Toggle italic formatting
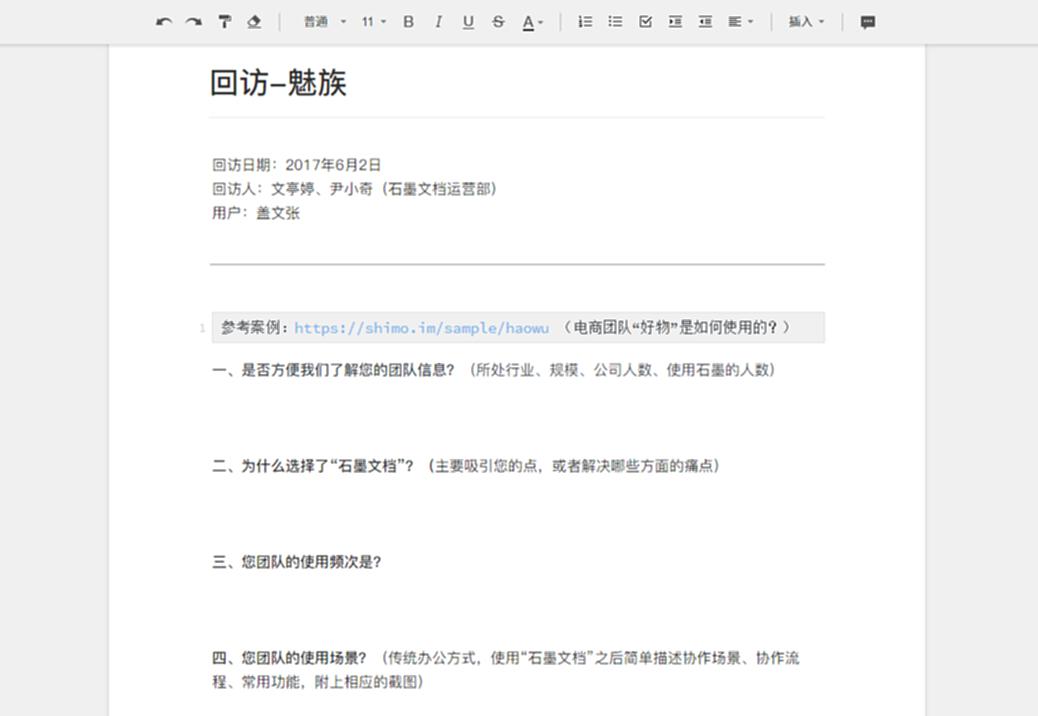Viewport: 1038px width, 716px height. point(438,22)
